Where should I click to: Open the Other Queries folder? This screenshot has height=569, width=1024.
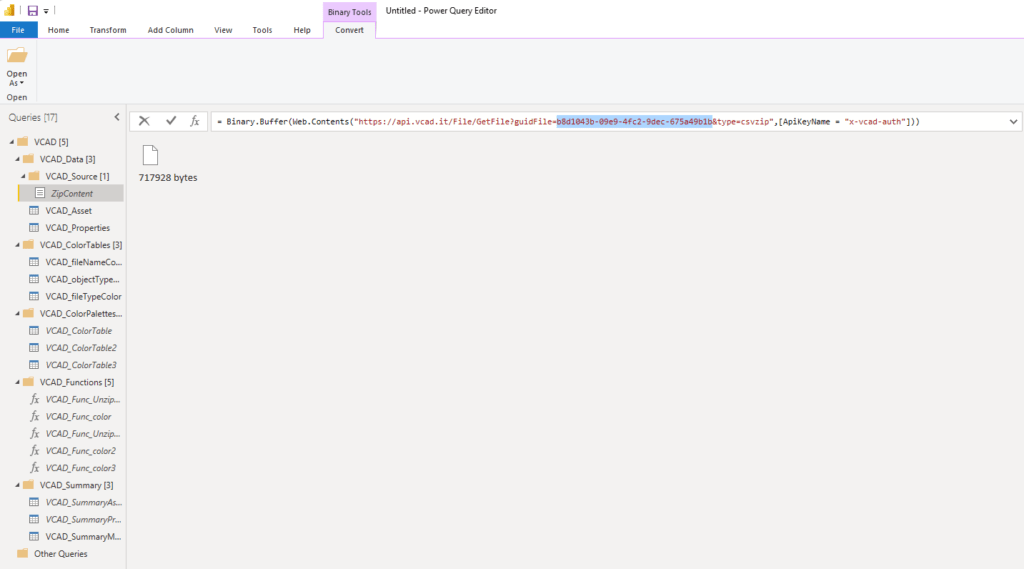pos(60,554)
